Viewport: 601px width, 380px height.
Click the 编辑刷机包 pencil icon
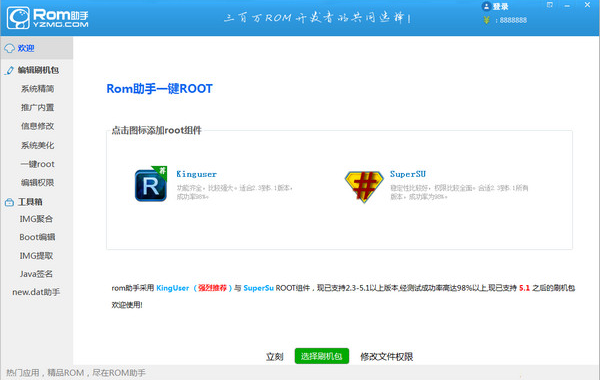10,70
